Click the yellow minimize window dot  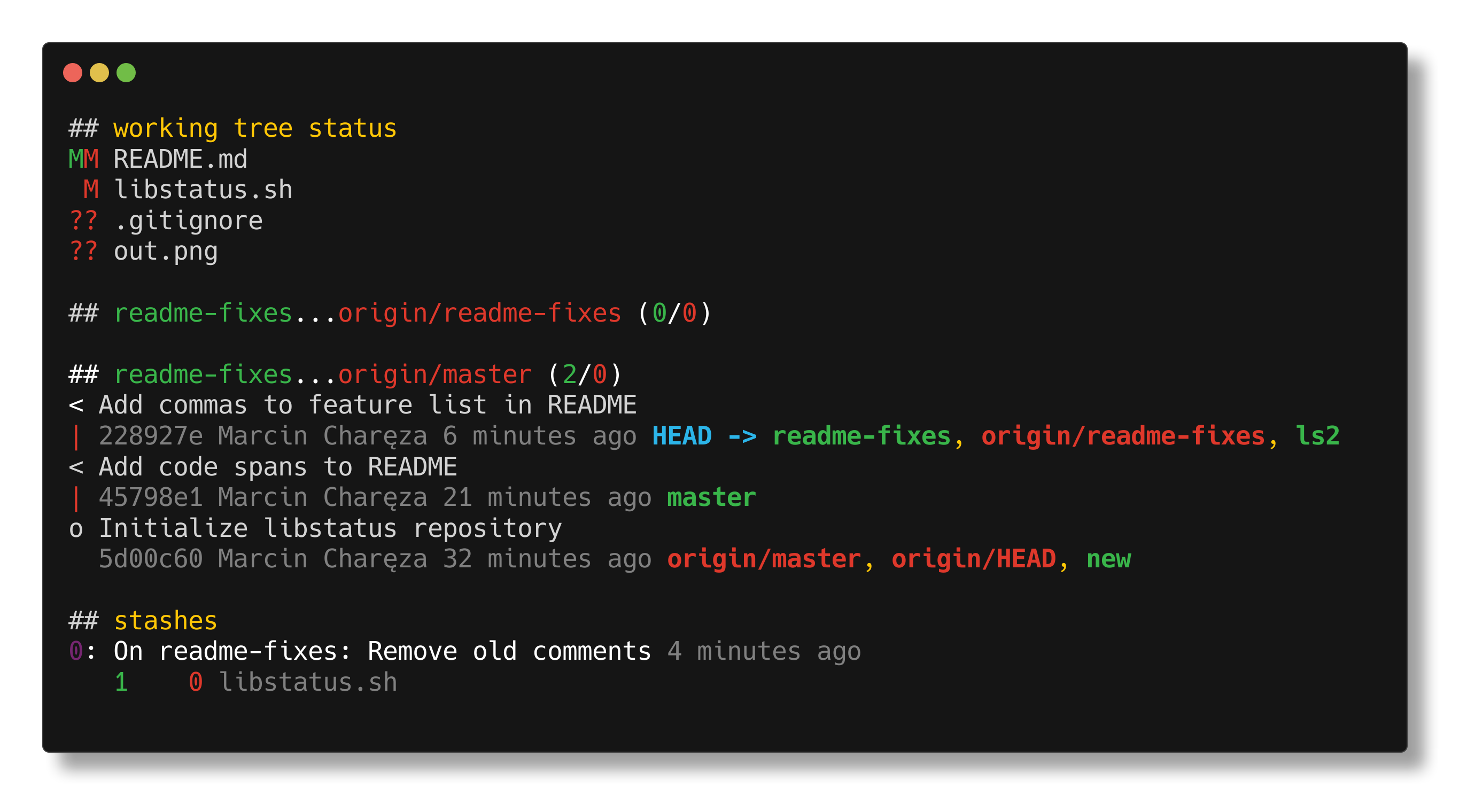[x=99, y=73]
